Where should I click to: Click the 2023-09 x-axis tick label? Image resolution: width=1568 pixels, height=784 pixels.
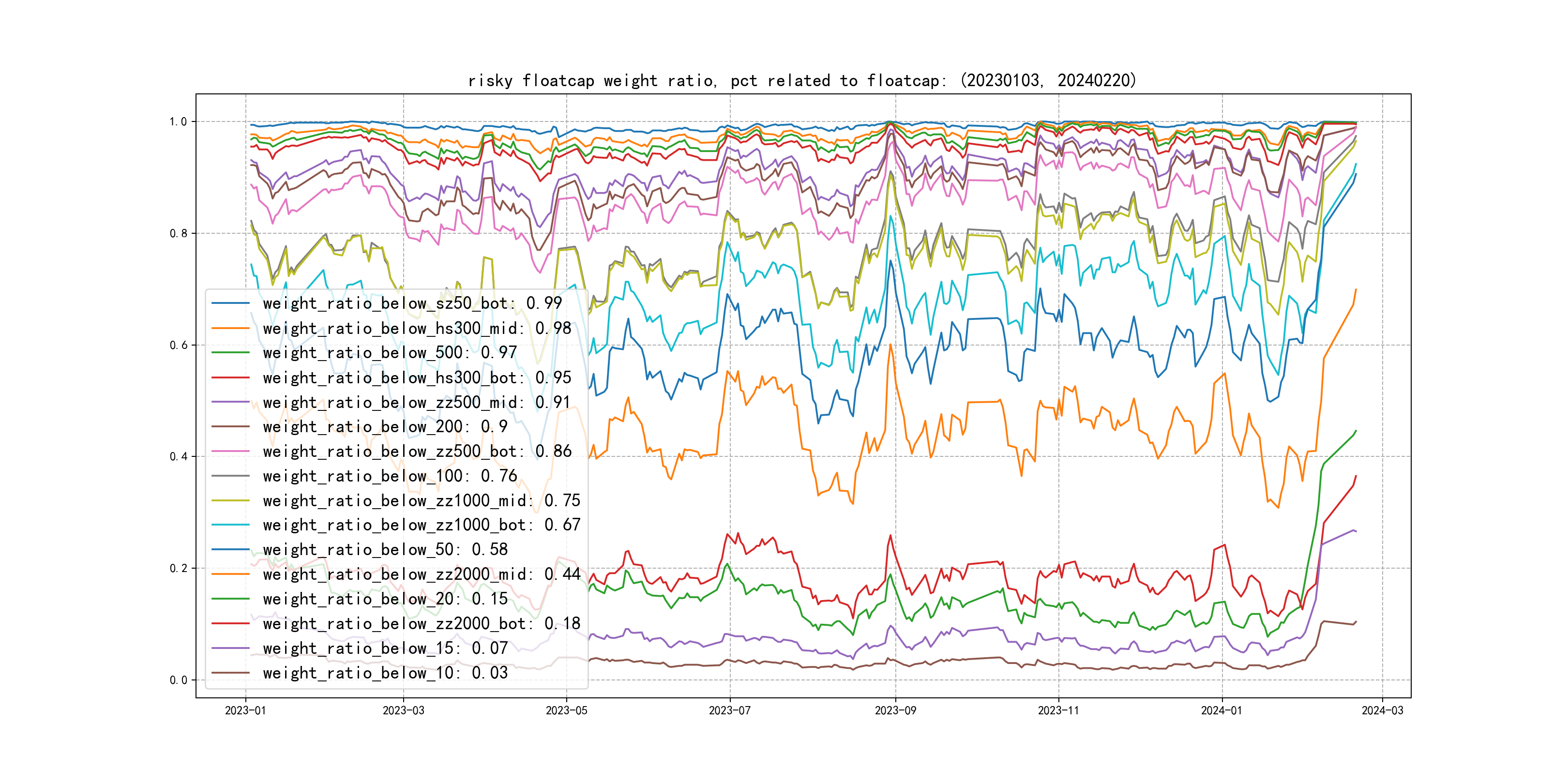[x=895, y=710]
